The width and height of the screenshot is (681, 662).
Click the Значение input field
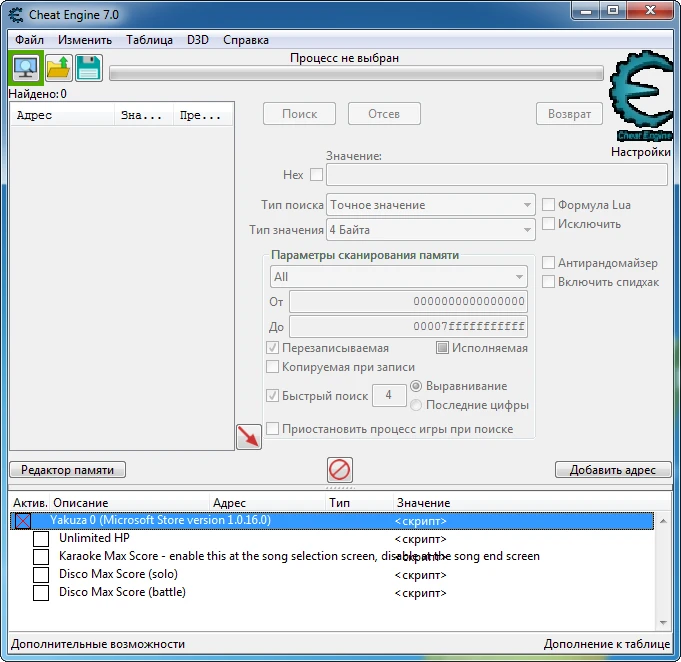(497, 175)
